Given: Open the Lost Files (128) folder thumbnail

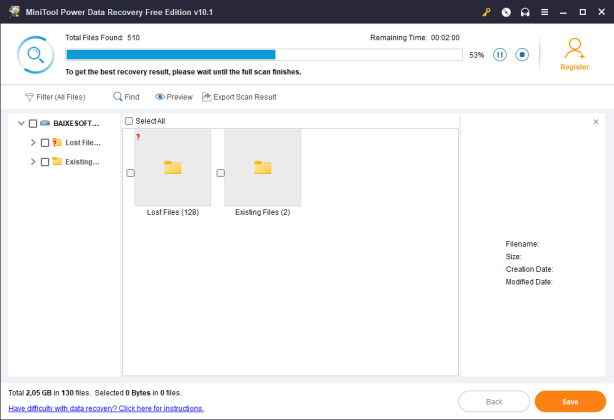Looking at the screenshot, I should [173, 168].
